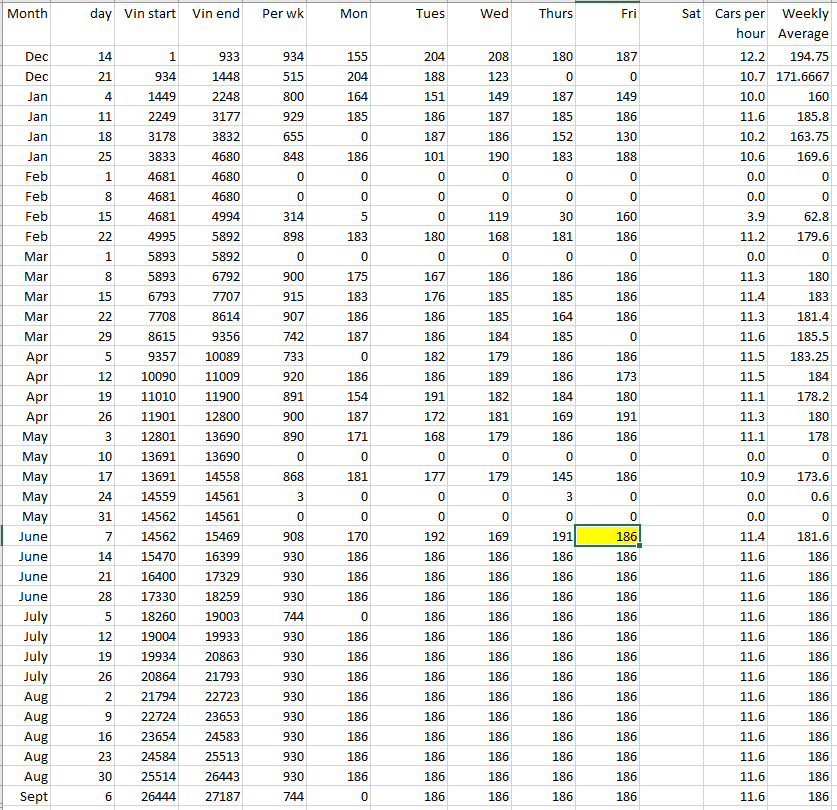Select the Vin start header cell
The image size is (837, 810).
pyautogui.click(x=150, y=14)
